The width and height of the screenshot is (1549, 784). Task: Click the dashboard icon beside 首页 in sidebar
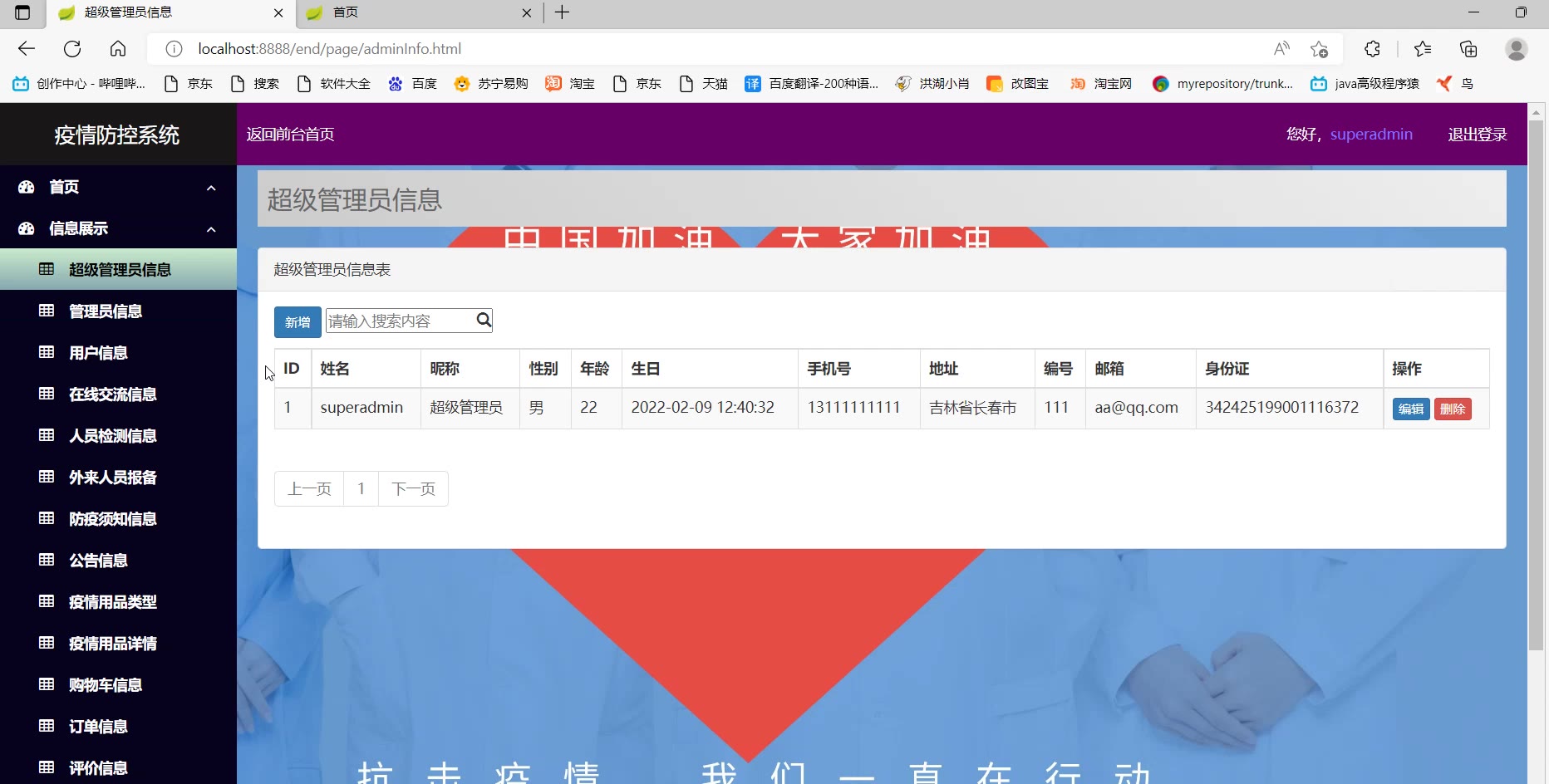tap(27, 187)
